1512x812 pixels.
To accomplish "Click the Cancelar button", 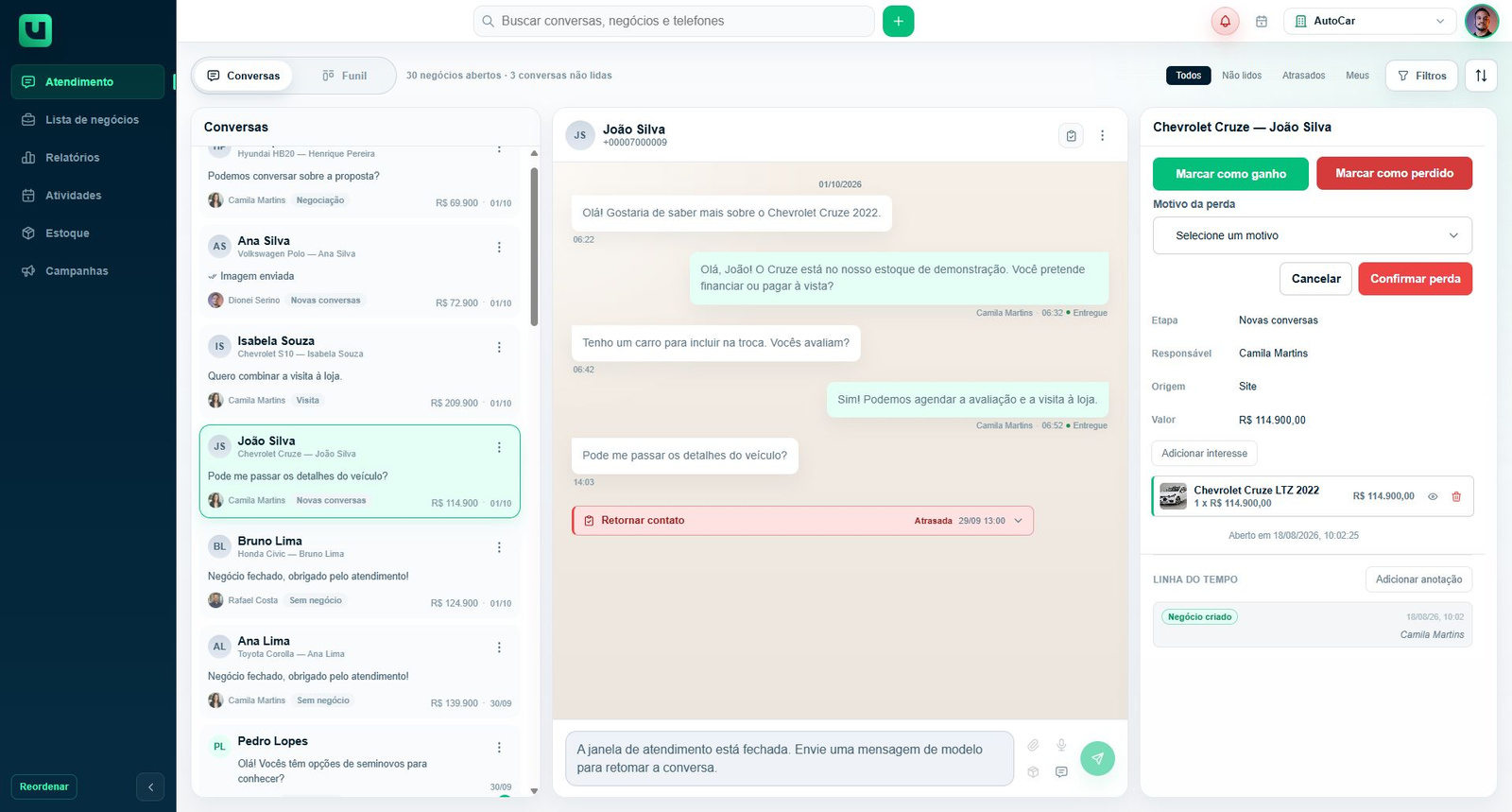I will coord(1315,279).
